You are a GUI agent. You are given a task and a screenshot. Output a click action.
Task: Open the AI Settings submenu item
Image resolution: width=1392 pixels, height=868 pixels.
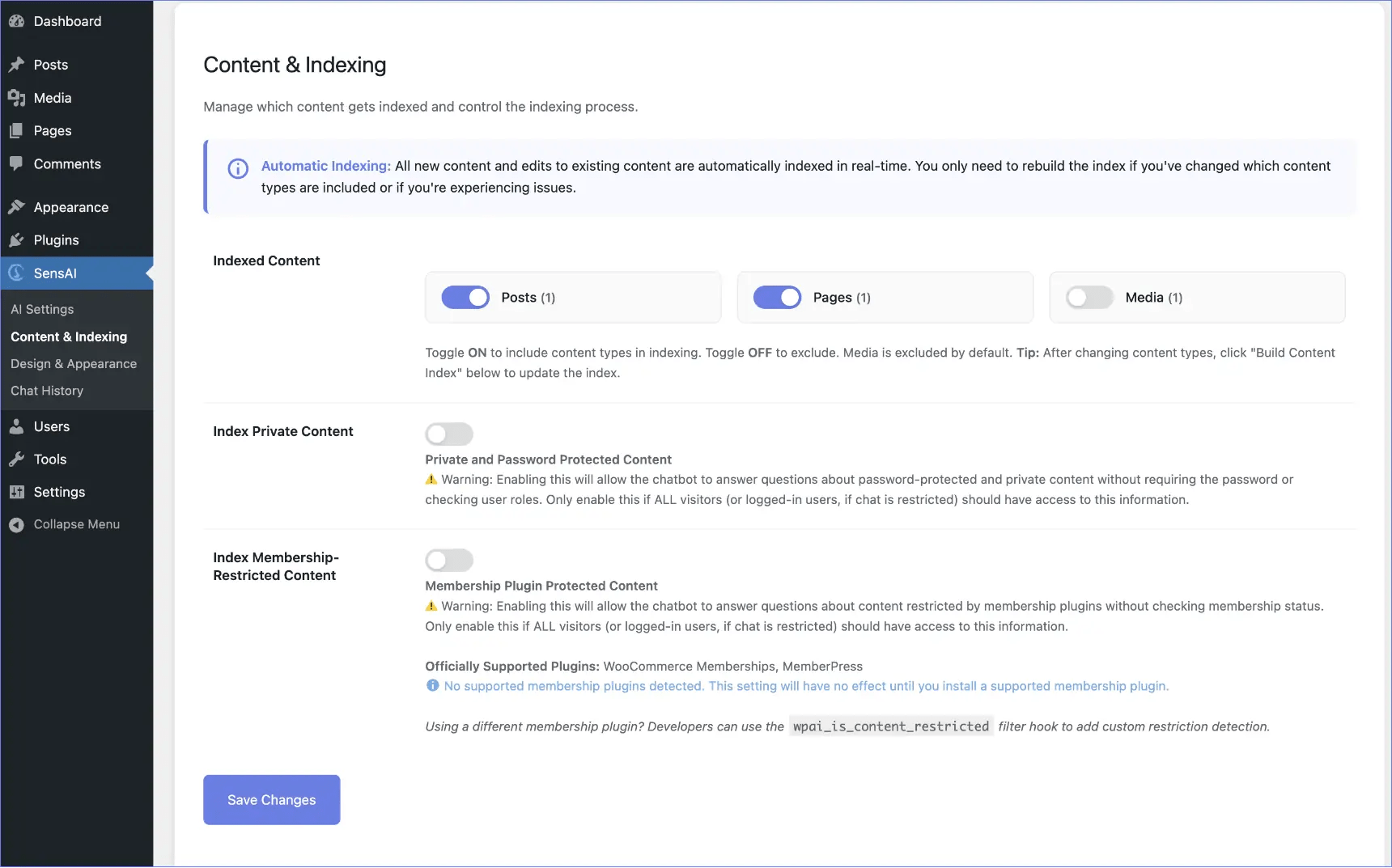[42, 309]
